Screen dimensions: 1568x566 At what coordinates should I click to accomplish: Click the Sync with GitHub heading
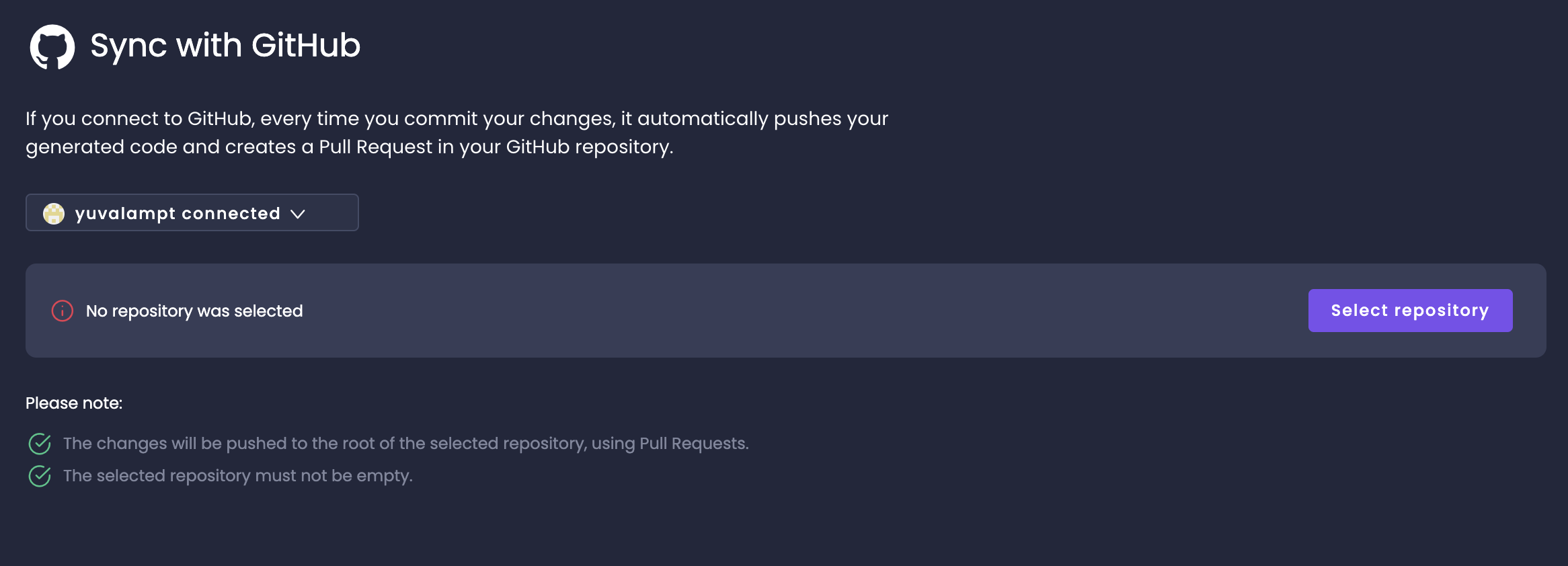(x=224, y=45)
